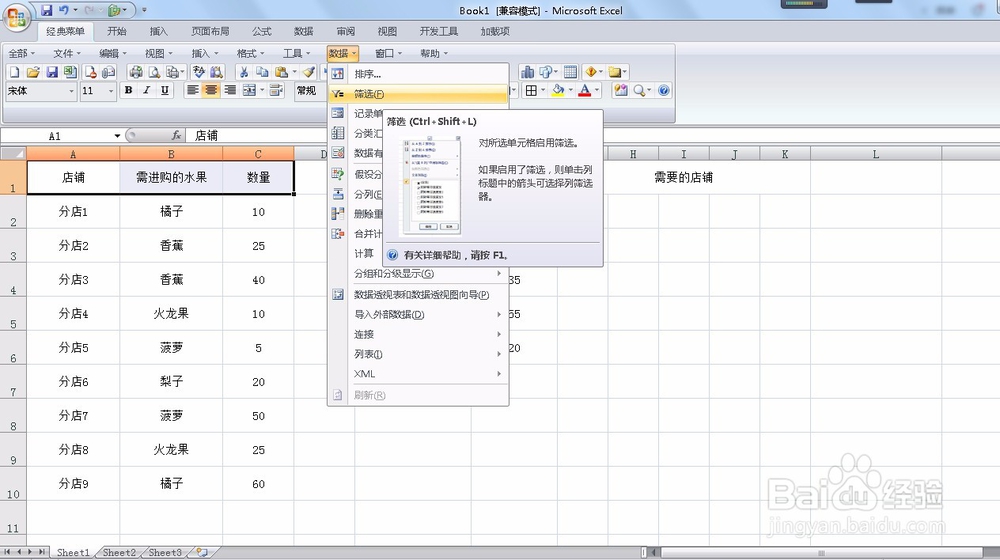The image size is (1000, 560).
Task: Open the 窗口 menu
Action: tap(388, 53)
